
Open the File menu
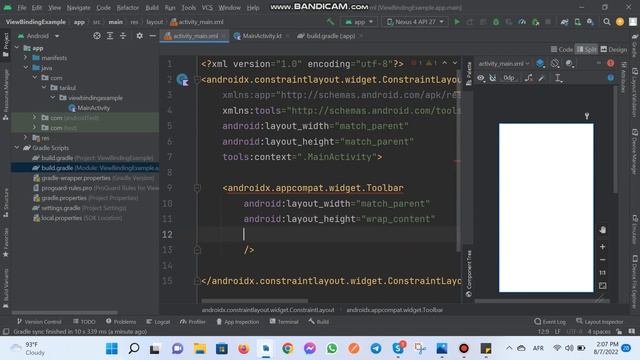click(x=22, y=7)
